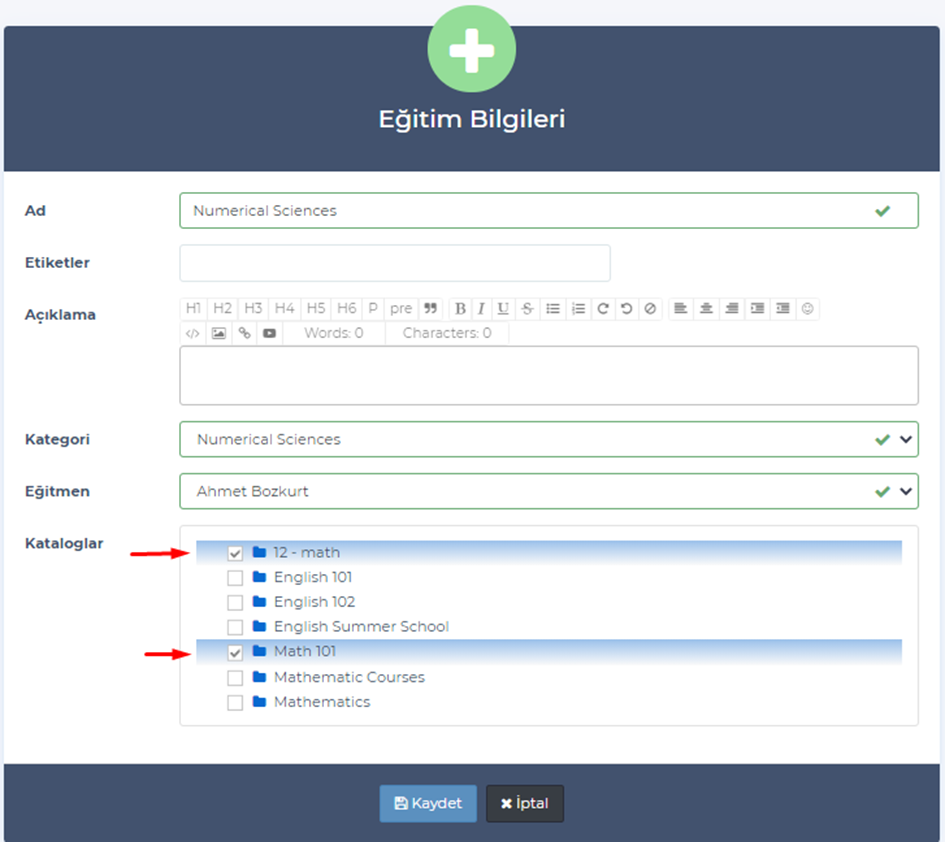Click the Kaydet save button

click(428, 804)
